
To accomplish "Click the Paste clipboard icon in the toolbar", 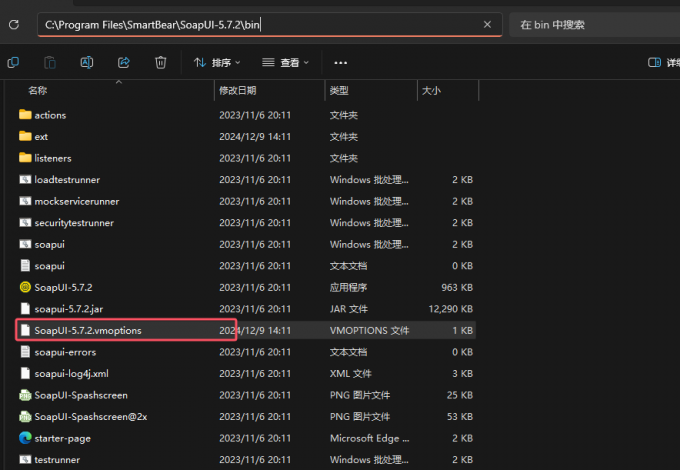I will [x=50, y=62].
